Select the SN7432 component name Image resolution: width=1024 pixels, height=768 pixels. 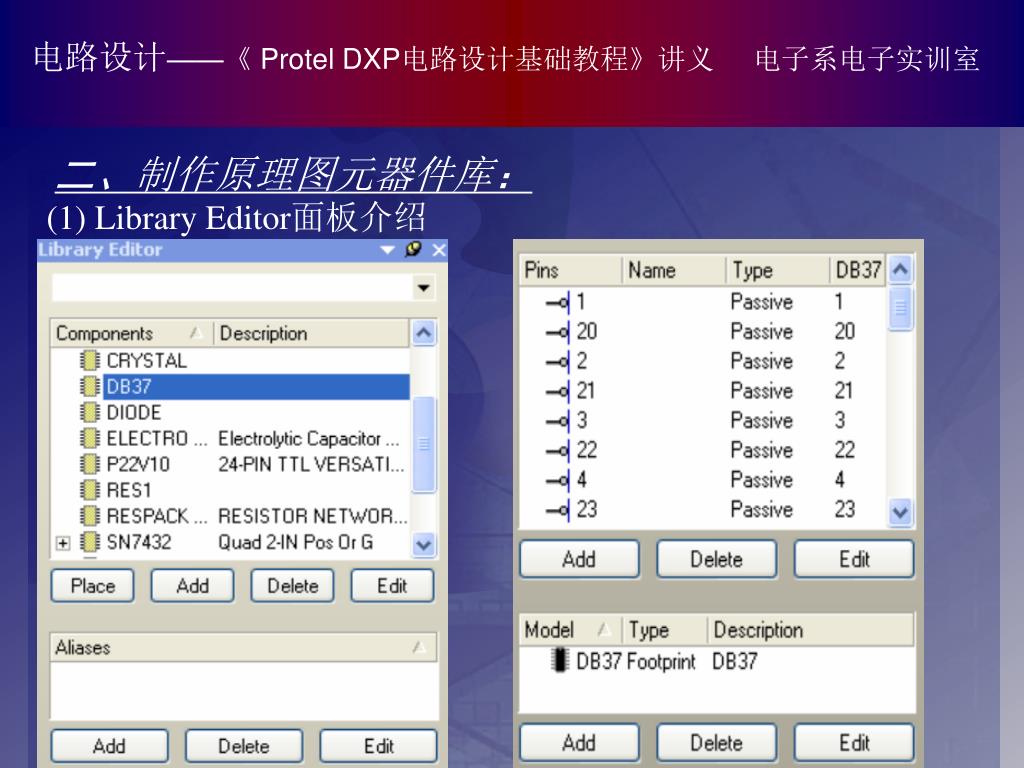pos(138,542)
